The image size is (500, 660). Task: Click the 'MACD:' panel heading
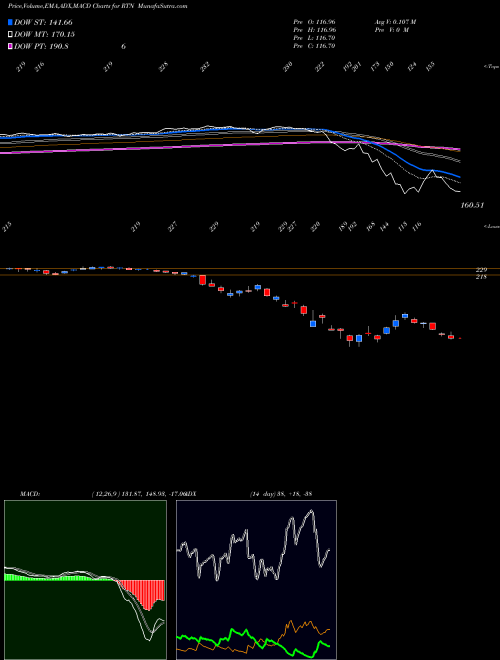point(29,494)
